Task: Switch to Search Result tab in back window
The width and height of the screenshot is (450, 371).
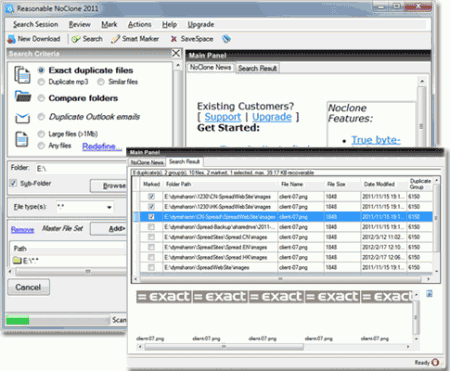Action: pos(257,68)
